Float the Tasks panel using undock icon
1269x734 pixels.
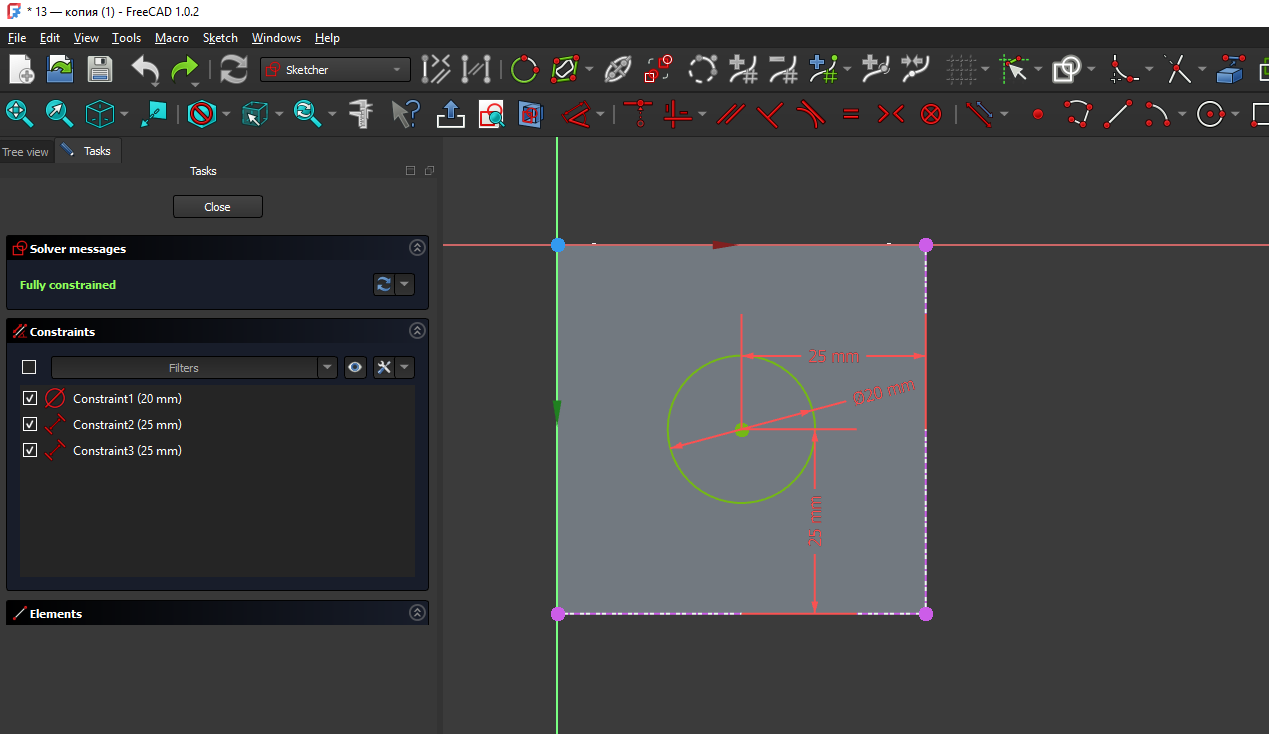tap(429, 171)
